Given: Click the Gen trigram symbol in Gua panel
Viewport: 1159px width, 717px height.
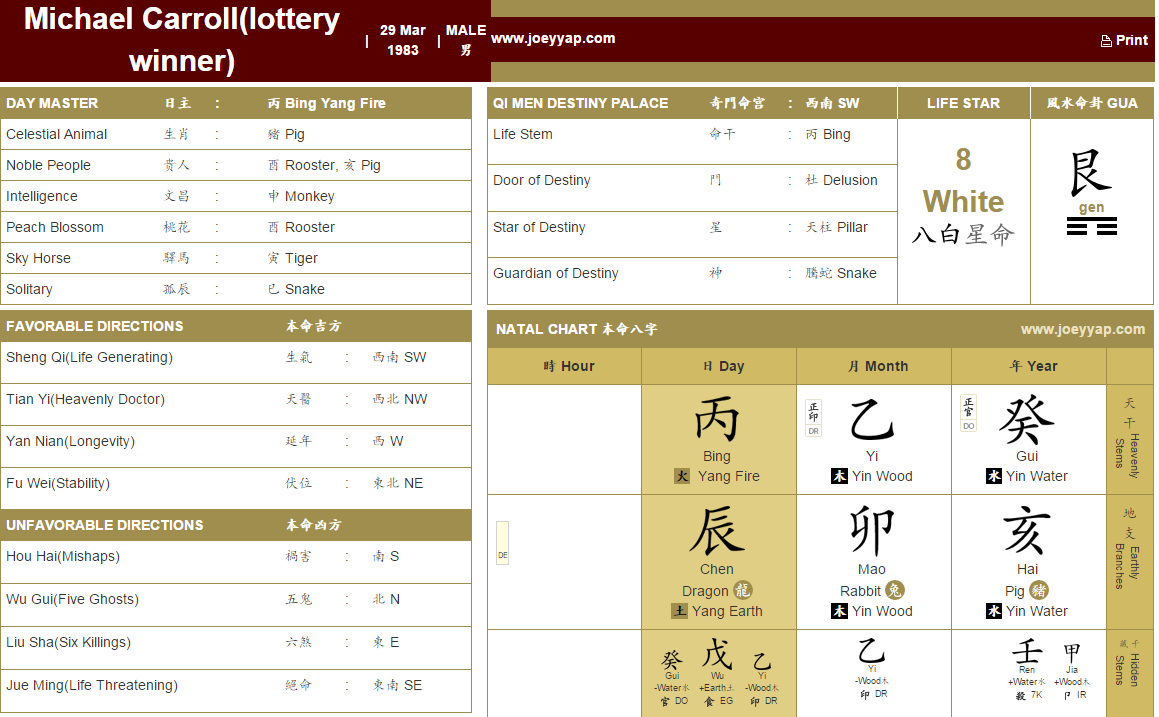Looking at the screenshot, I should [x=1091, y=228].
